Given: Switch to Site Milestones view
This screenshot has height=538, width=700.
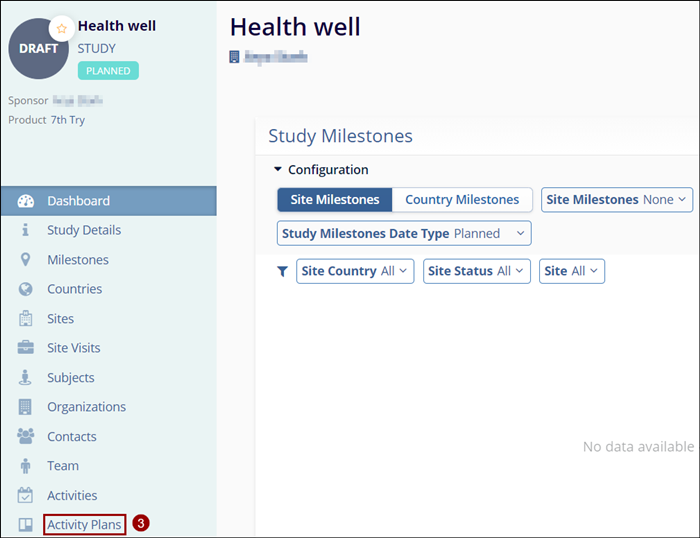Looking at the screenshot, I should (334, 200).
